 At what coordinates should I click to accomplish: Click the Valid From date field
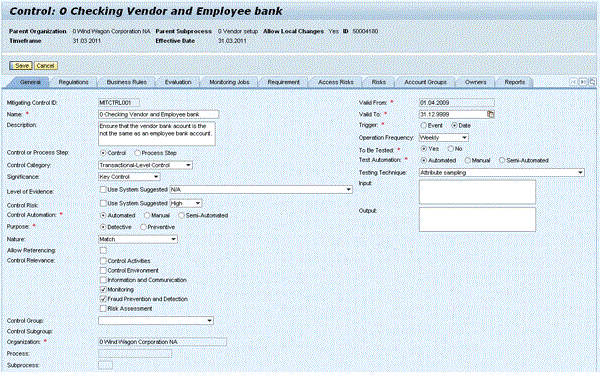(457, 103)
